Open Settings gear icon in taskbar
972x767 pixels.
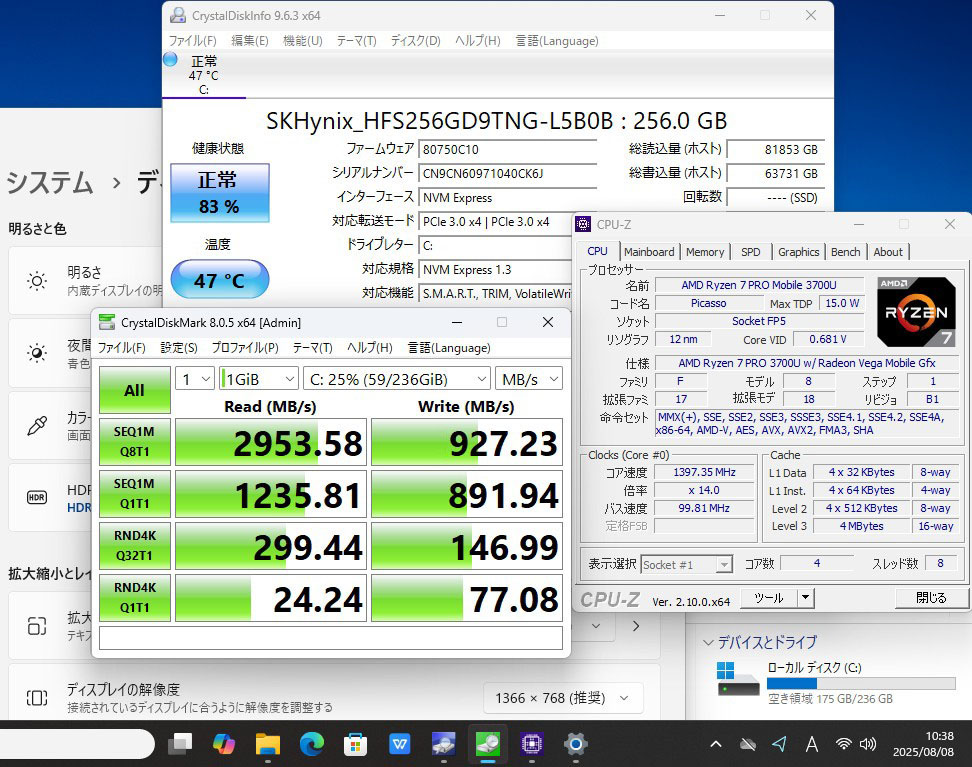pyautogui.click(x=575, y=743)
